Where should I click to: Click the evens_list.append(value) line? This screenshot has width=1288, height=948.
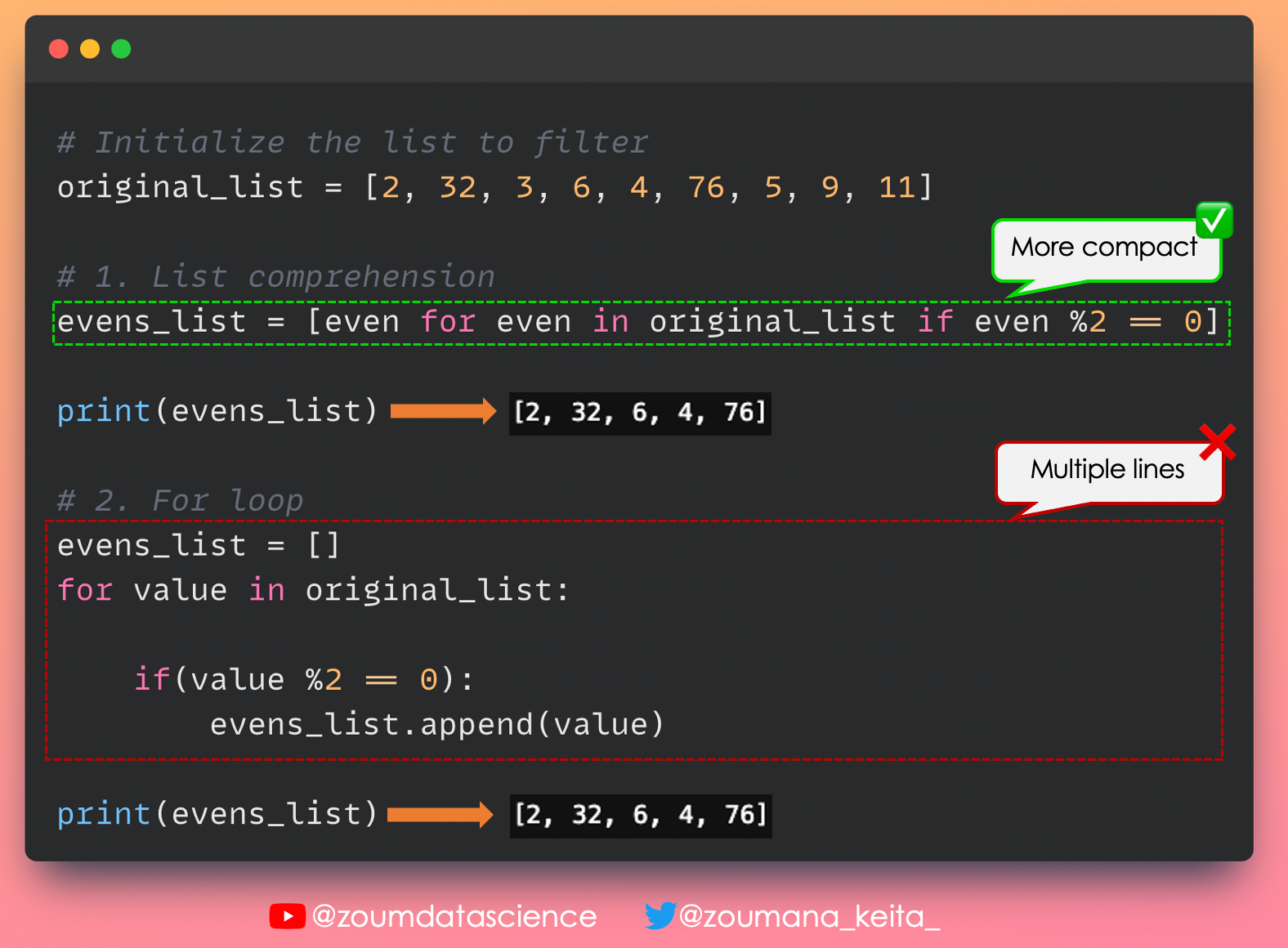click(x=437, y=725)
